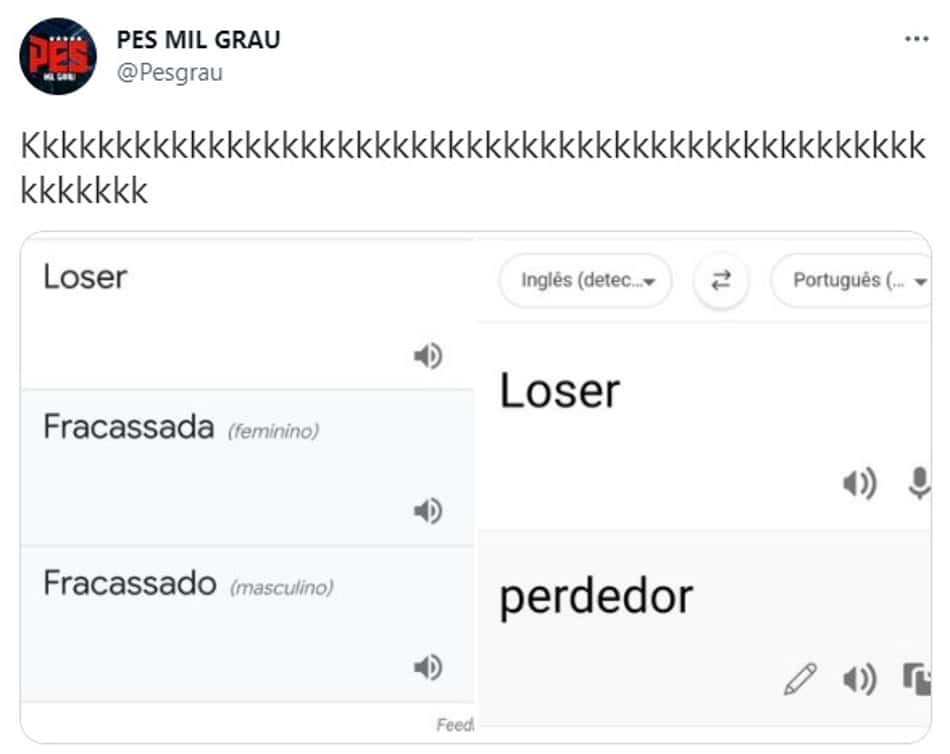Image resolution: width=950 pixels, height=754 pixels.
Task: Click the Loser text field on the right
Action: 559,390
